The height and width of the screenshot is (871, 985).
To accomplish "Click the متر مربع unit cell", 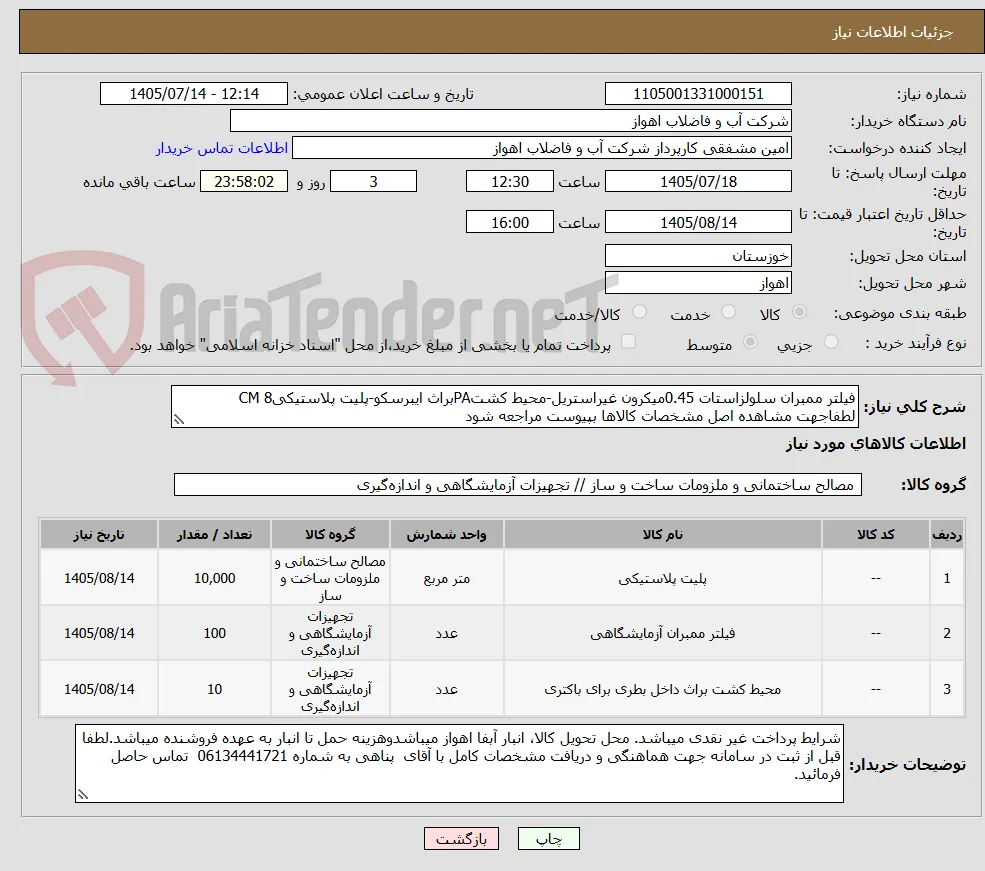I will click(447, 578).
